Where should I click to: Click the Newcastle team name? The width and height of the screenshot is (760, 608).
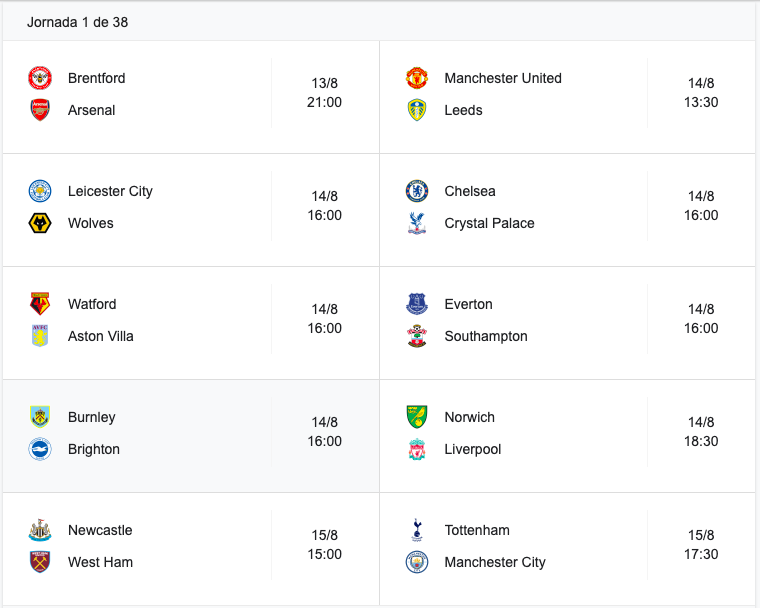[x=100, y=530]
